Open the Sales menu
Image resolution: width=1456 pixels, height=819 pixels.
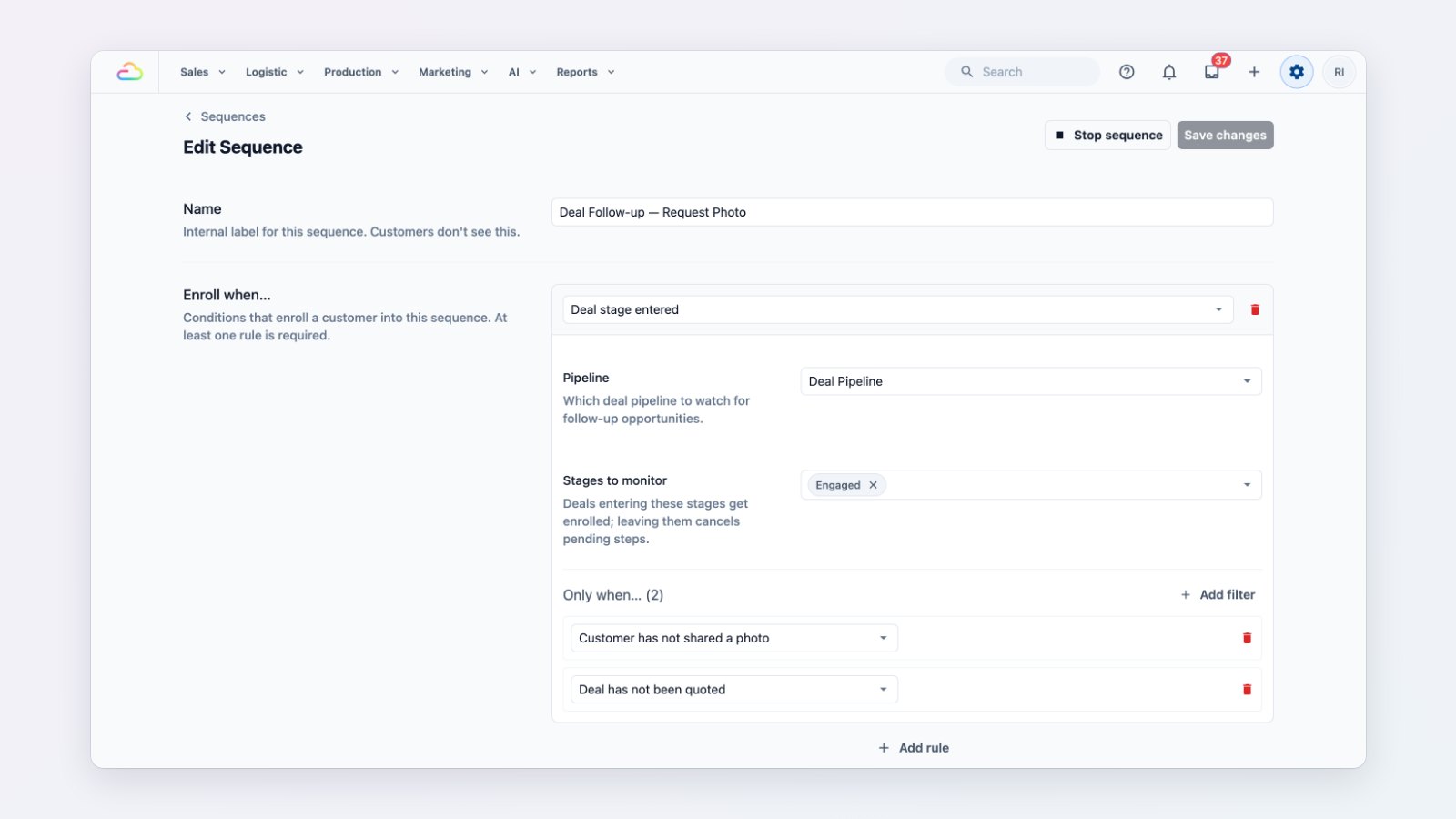pos(203,72)
